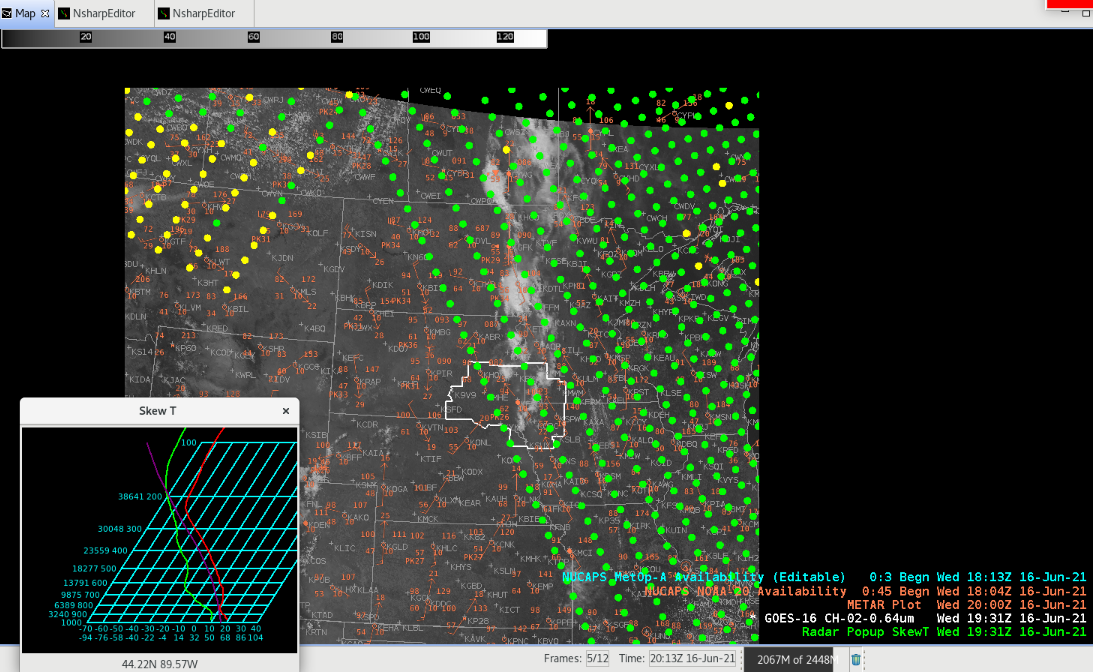Image resolution: width=1093 pixels, height=672 pixels.
Task: Open the second NsharpEditor tab
Action: tap(204, 13)
